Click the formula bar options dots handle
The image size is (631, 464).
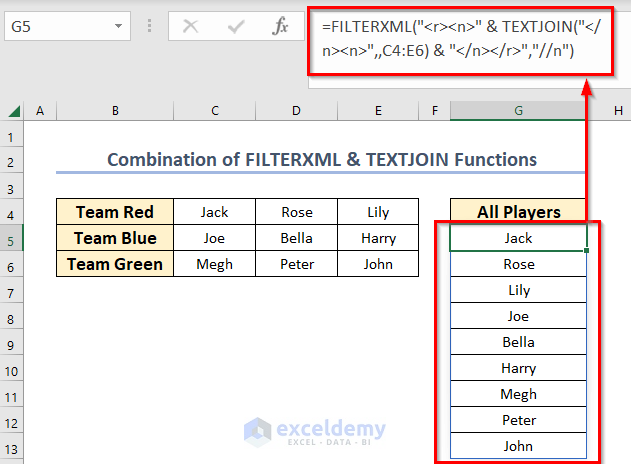coord(149,26)
